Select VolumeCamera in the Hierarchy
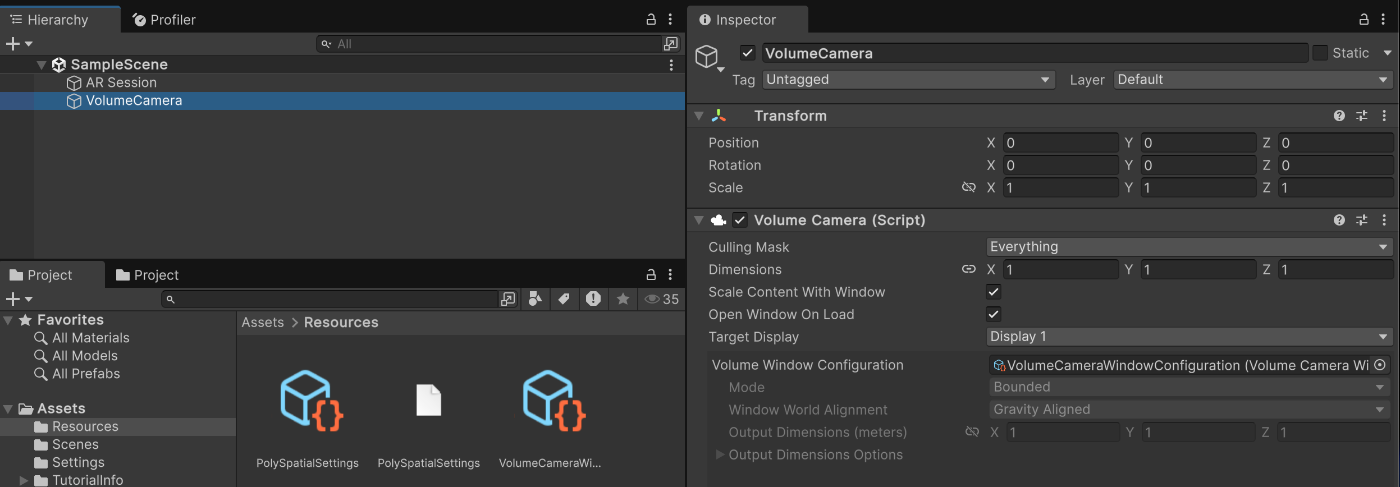 point(134,101)
